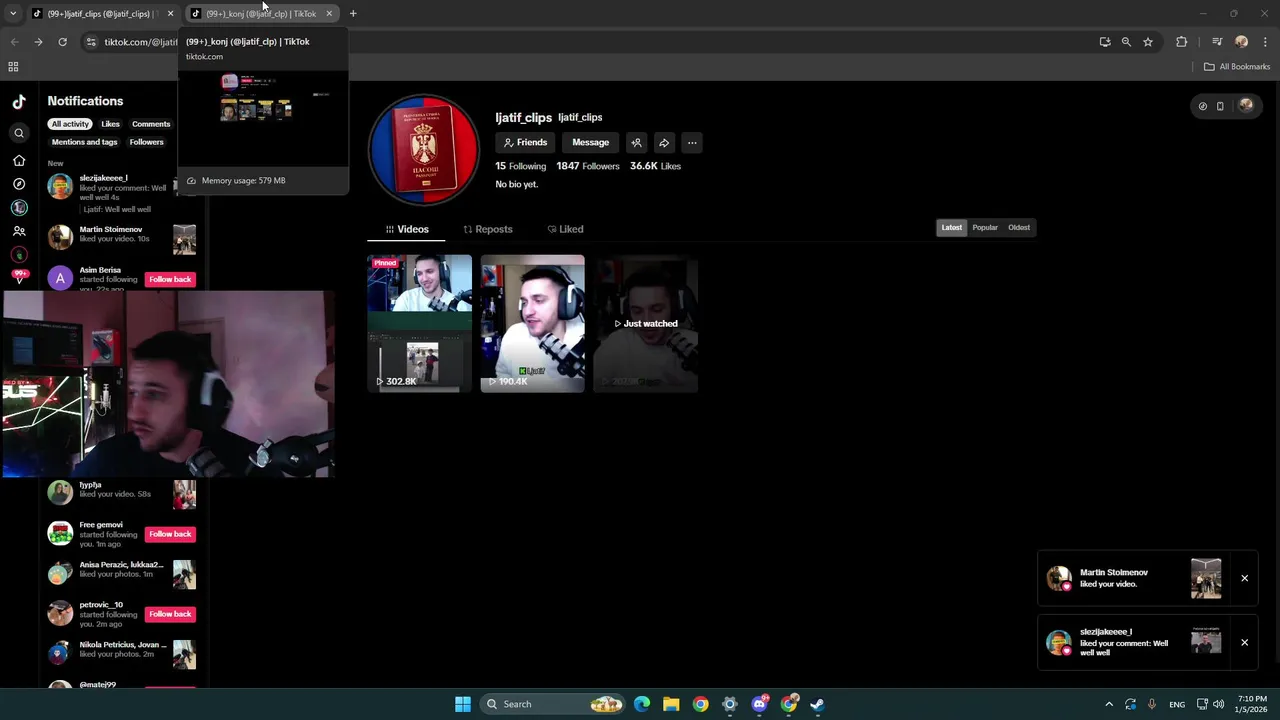The height and width of the screenshot is (720, 1280).
Task: Dismiss the Martin Stoimenov notification popup
Action: 1245,578
